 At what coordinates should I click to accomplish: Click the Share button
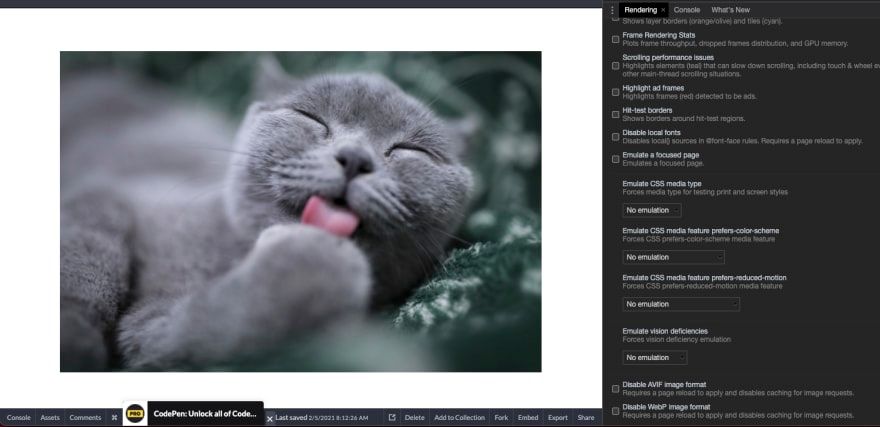tap(586, 417)
